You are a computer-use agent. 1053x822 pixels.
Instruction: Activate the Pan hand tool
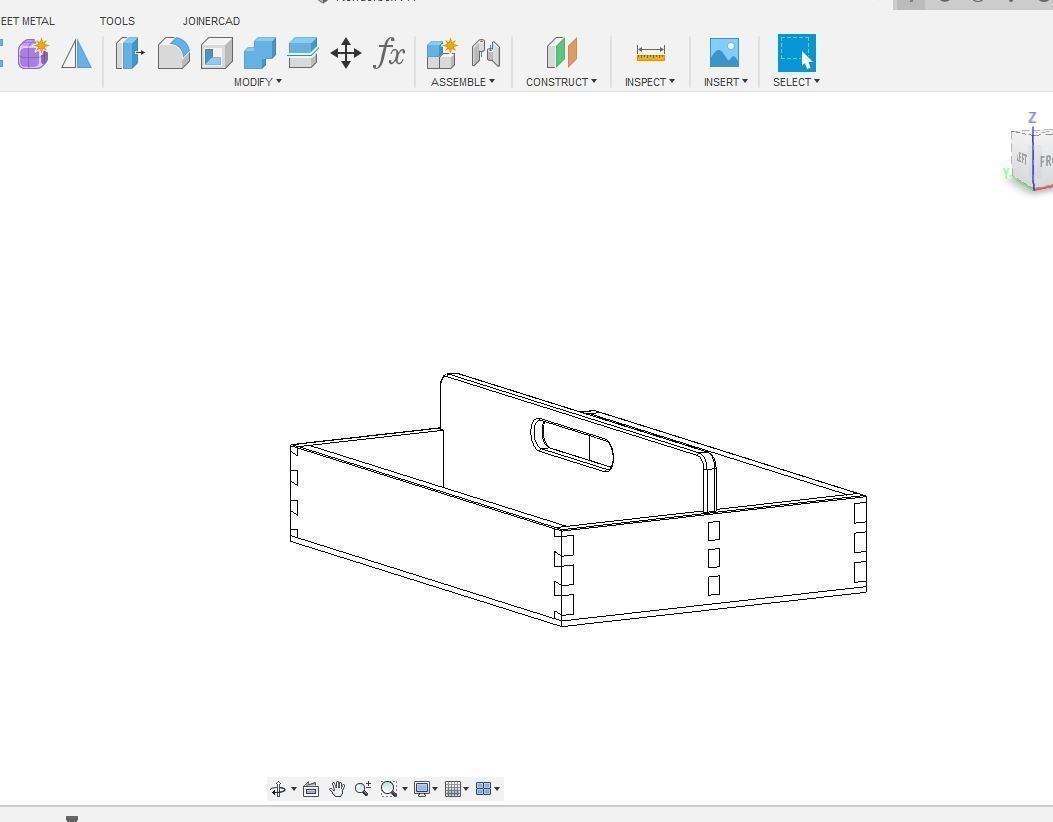(337, 788)
